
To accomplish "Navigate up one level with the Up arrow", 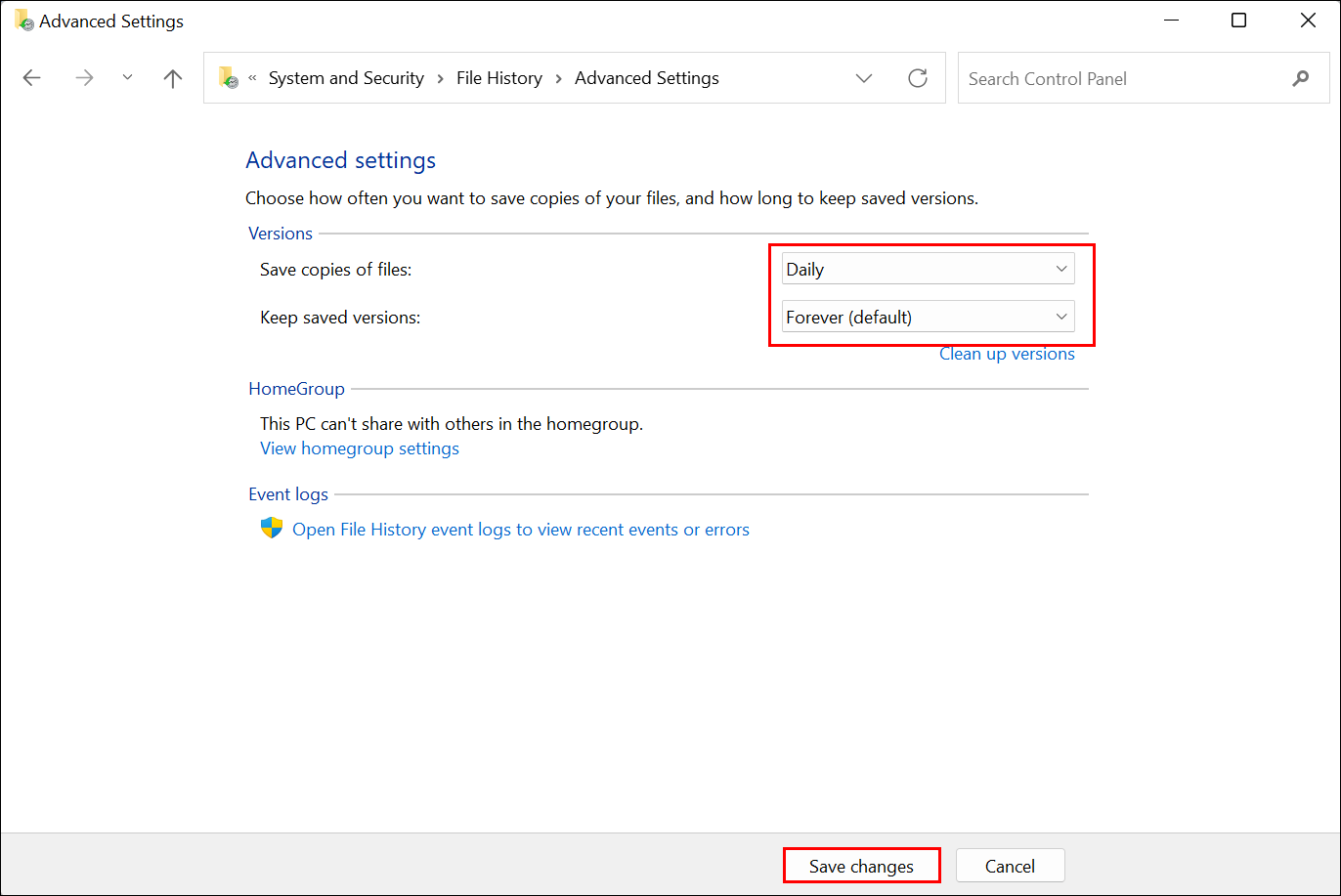I will [x=172, y=78].
